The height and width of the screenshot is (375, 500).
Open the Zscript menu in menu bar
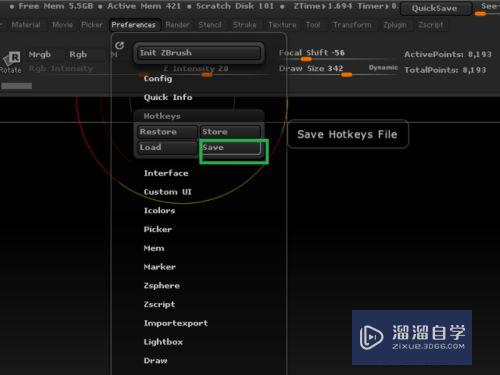(x=431, y=25)
